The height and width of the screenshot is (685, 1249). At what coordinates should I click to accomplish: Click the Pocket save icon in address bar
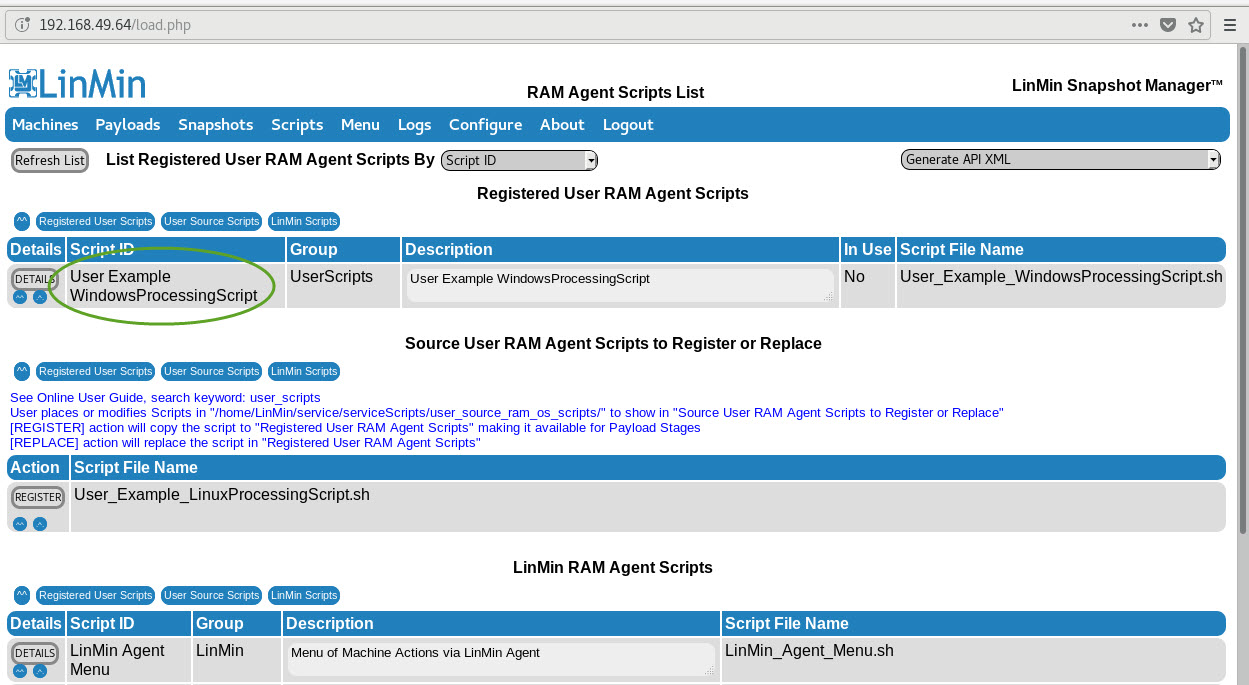coord(1167,25)
